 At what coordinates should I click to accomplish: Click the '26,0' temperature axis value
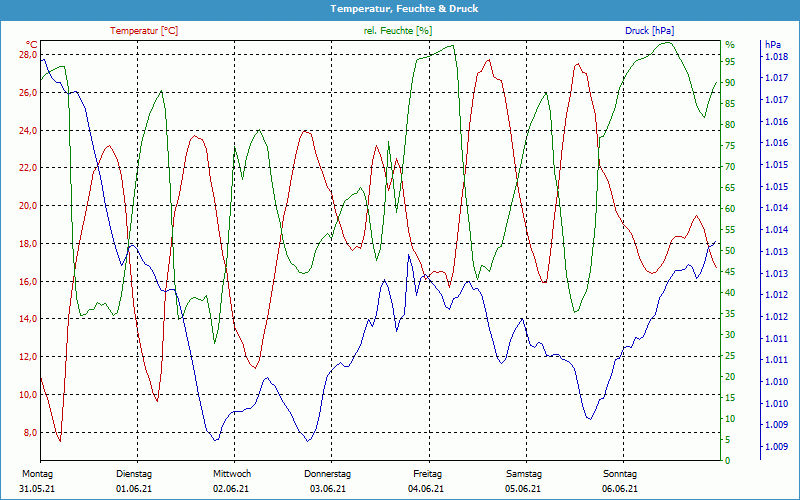pos(28,92)
